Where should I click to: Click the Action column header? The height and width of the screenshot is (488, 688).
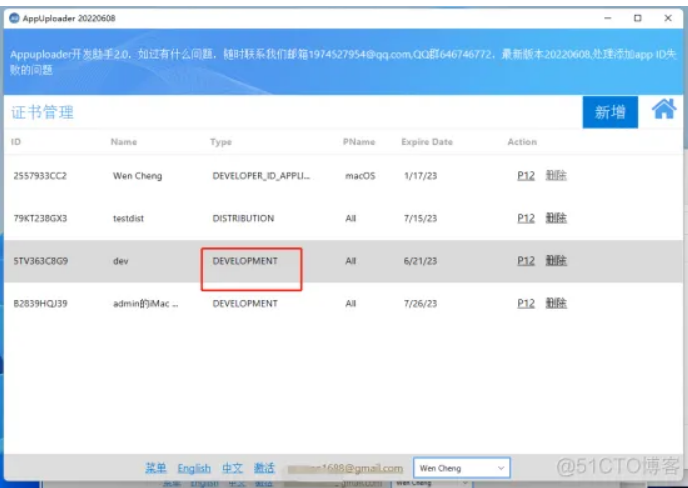522,142
